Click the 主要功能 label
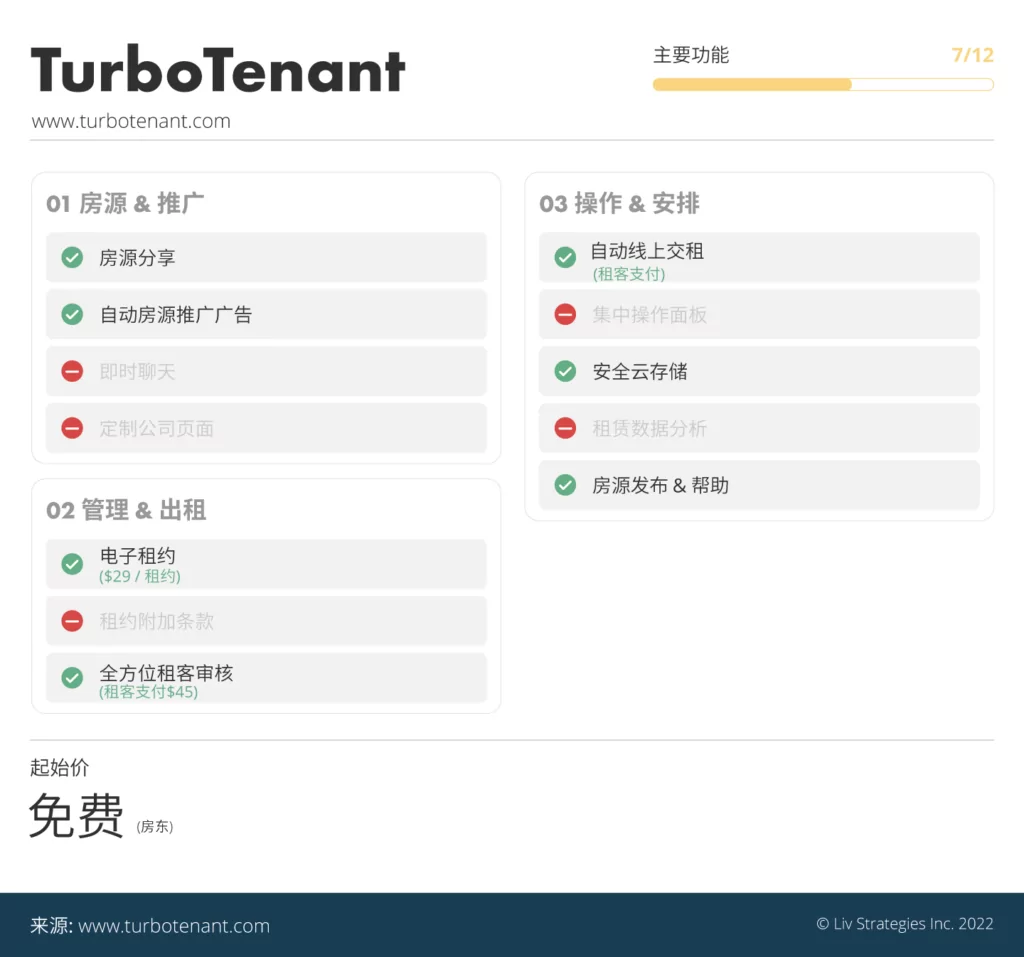The height and width of the screenshot is (957, 1024). (x=691, y=56)
